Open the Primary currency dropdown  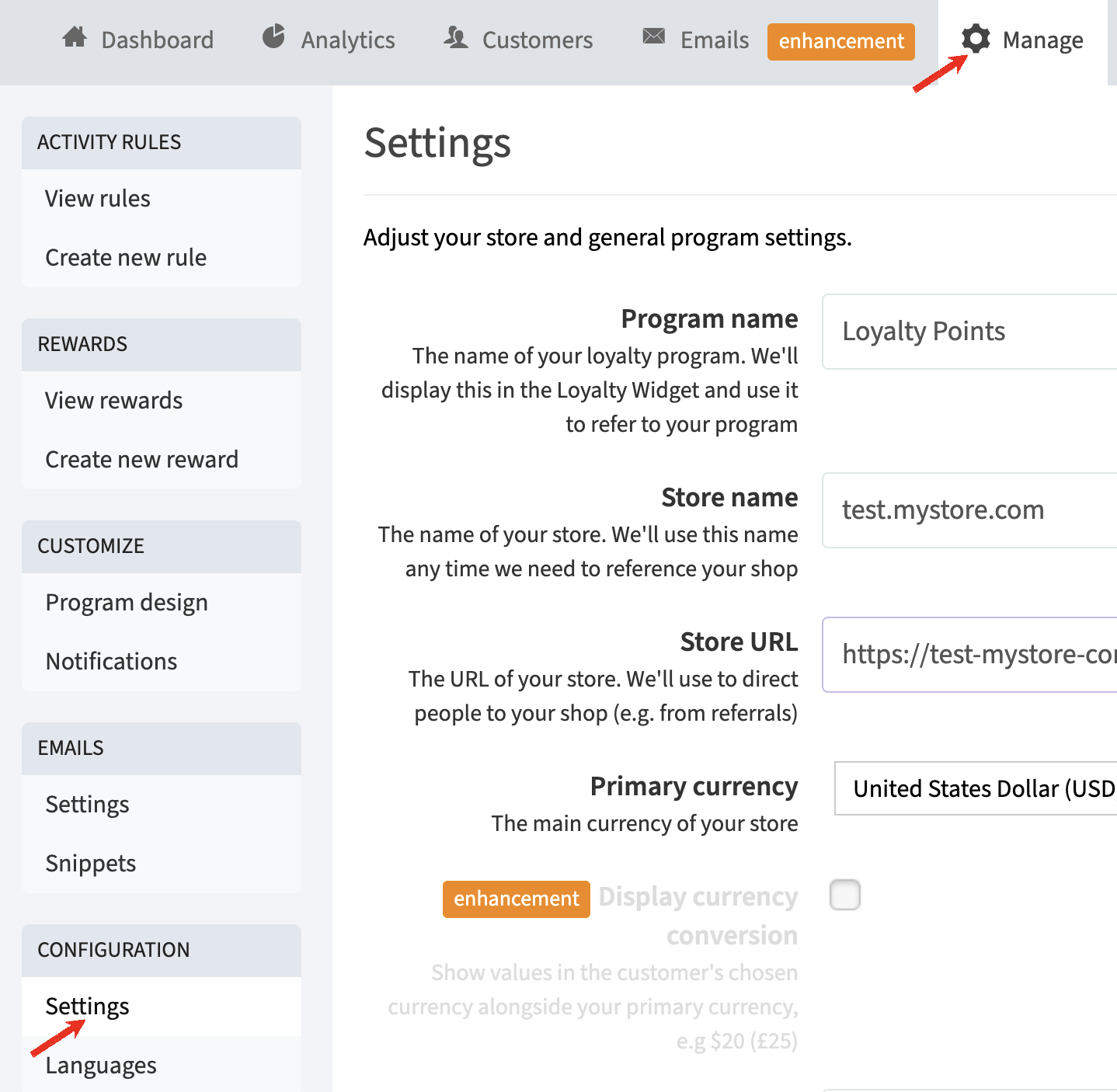(x=976, y=788)
